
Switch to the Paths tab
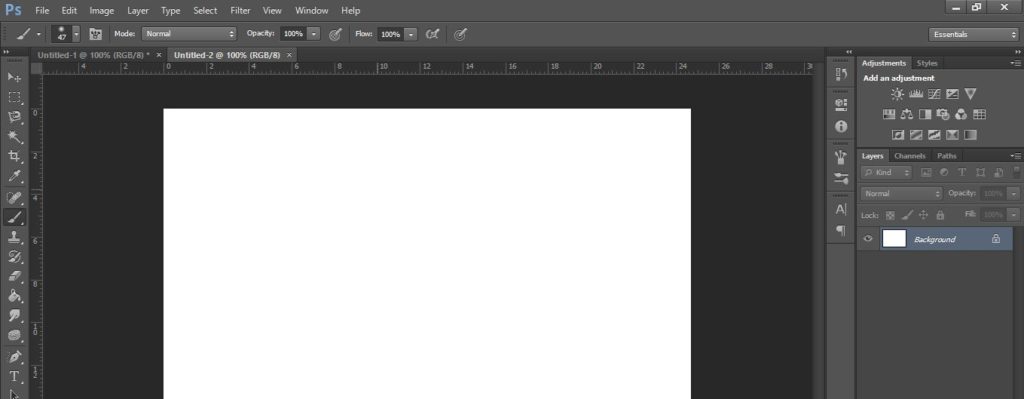coord(946,156)
